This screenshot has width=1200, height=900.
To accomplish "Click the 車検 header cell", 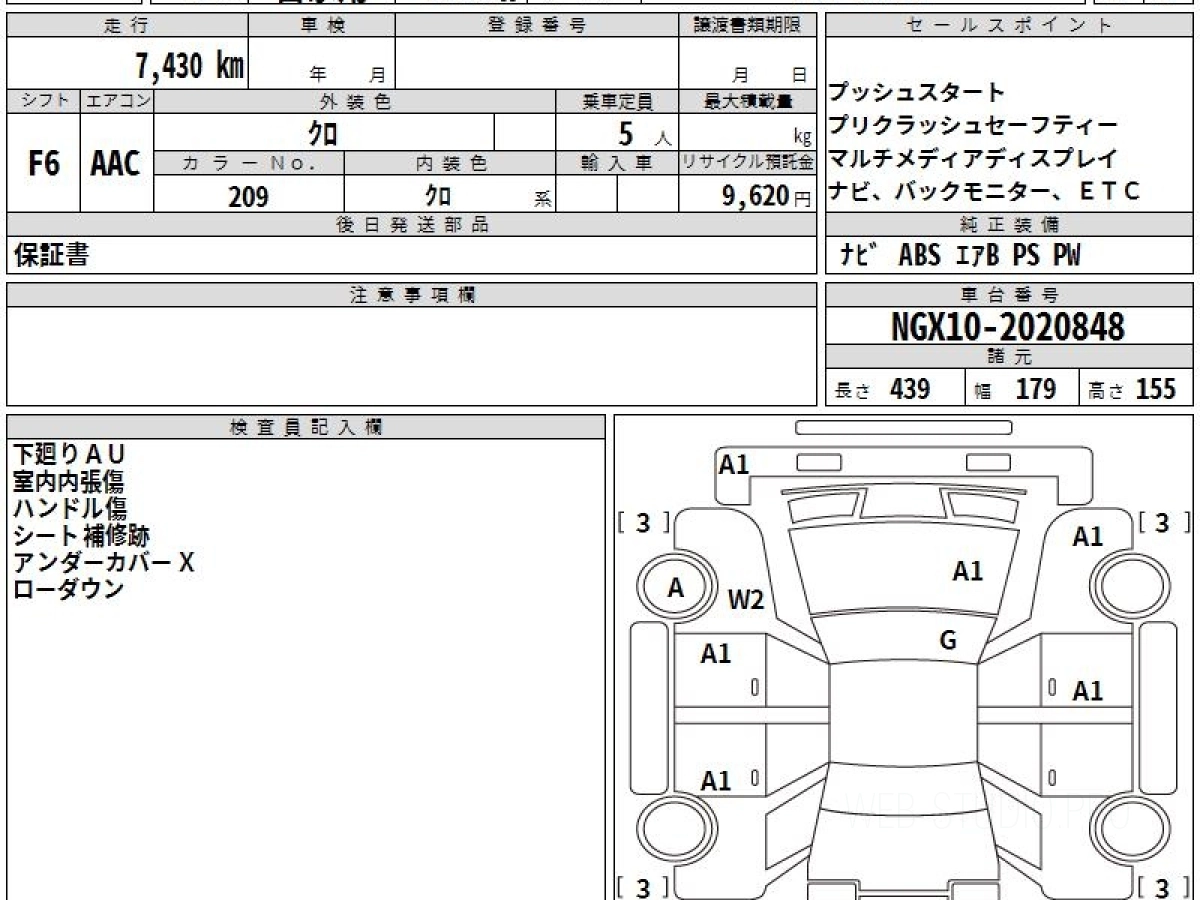I will tap(322, 26).
